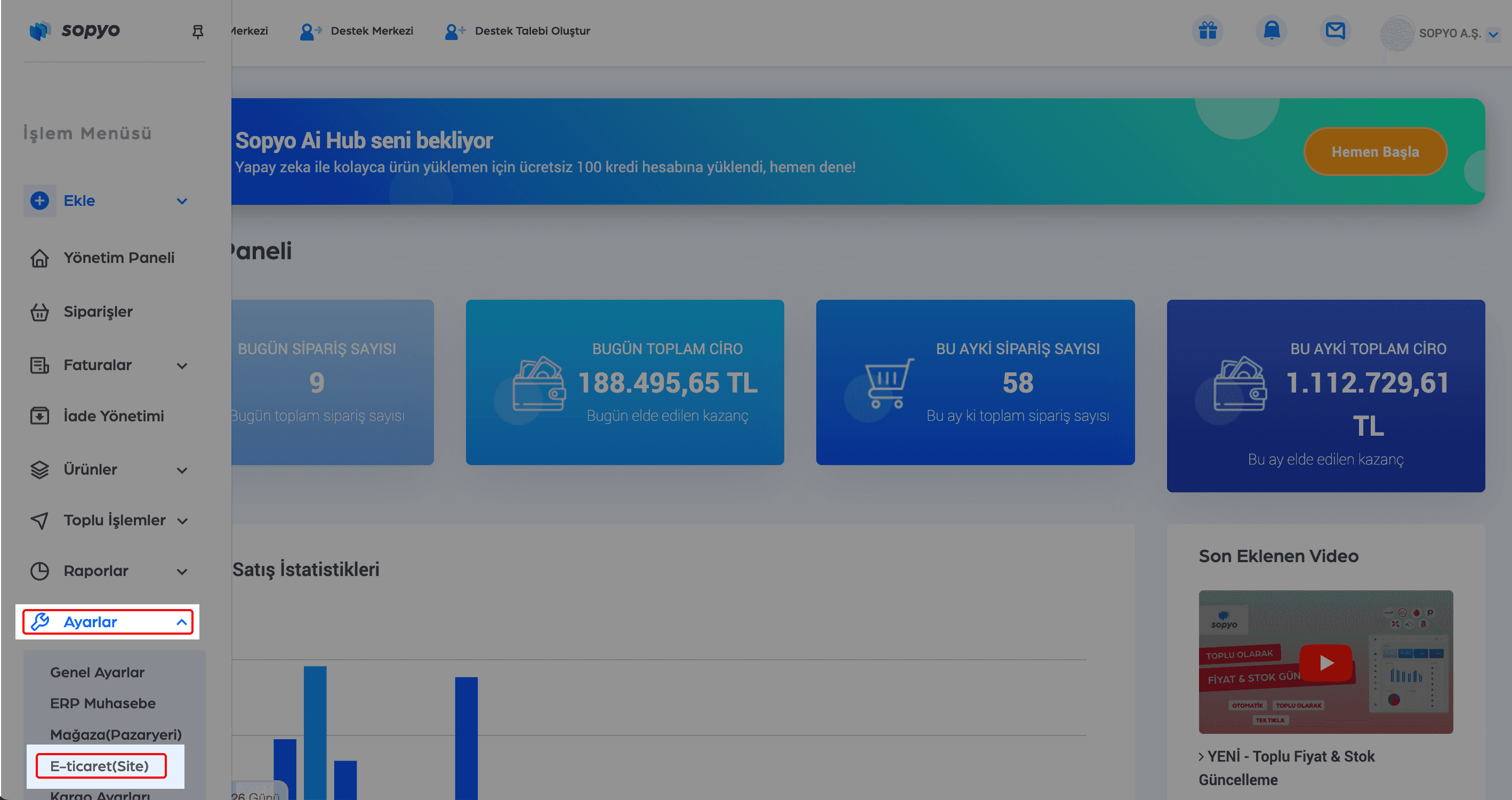The image size is (1512, 800).
Task: Click the Yönetim Paneli home icon
Action: coord(39,258)
